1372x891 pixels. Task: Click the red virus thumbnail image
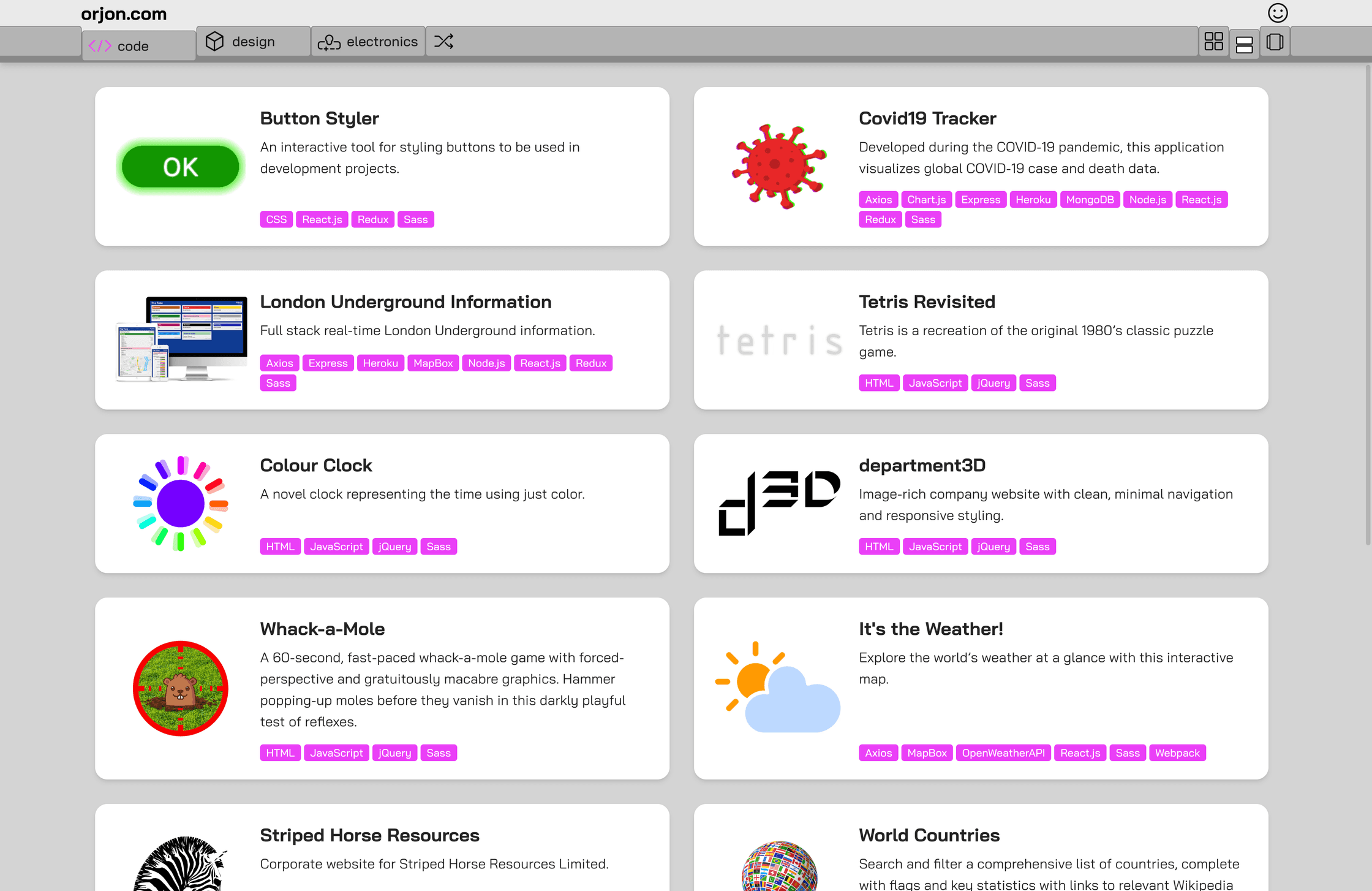(779, 167)
